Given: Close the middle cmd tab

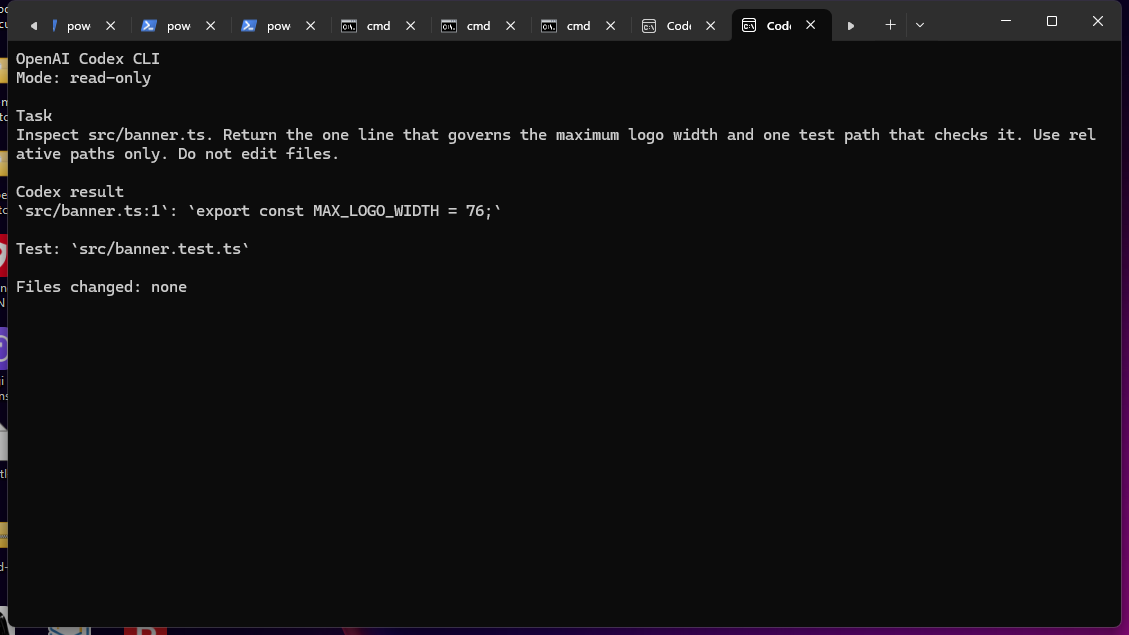Looking at the screenshot, I should [510, 25].
